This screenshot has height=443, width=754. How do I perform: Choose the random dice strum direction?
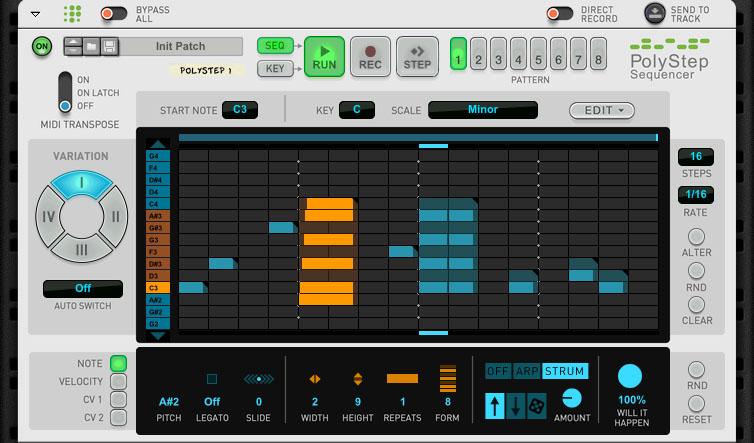click(536, 405)
